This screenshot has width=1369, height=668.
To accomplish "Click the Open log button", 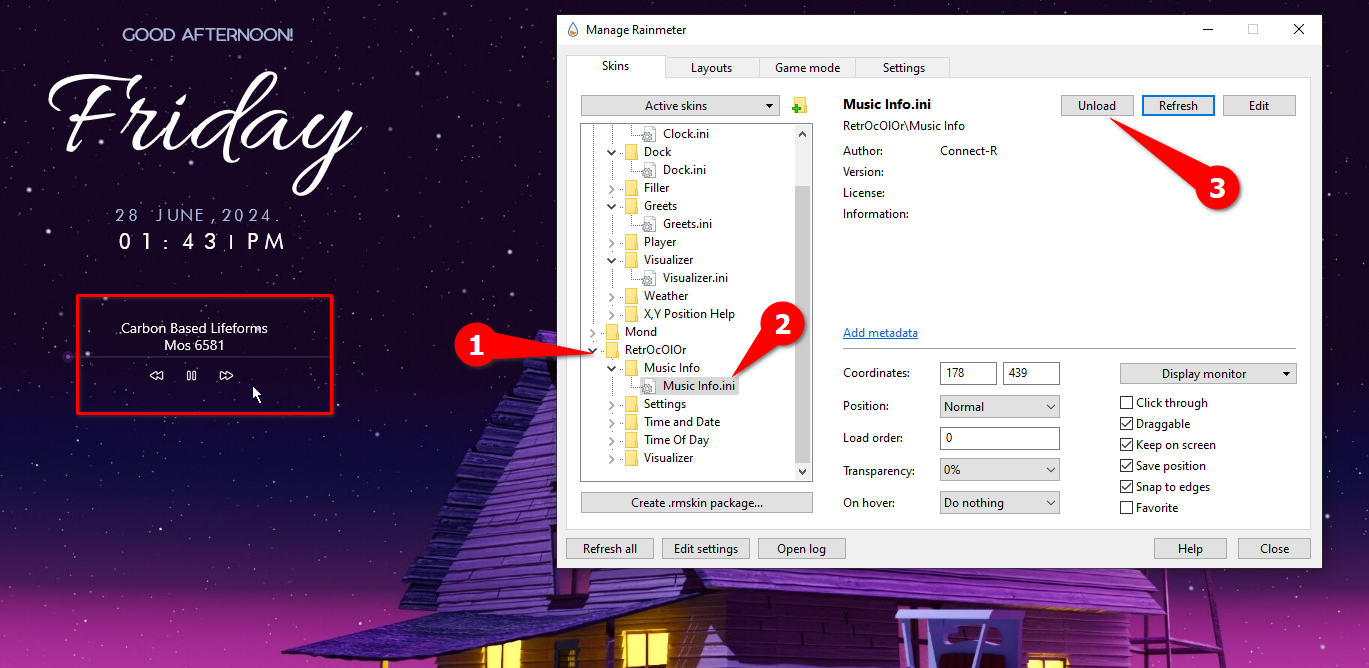I will [802, 548].
